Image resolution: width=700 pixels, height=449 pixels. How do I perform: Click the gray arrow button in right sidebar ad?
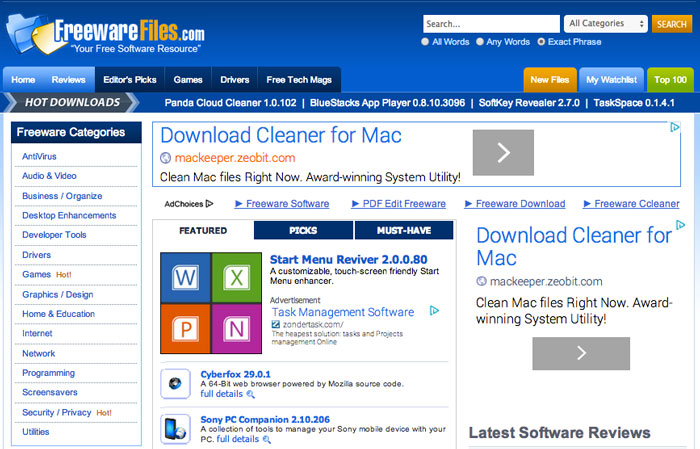pos(581,353)
